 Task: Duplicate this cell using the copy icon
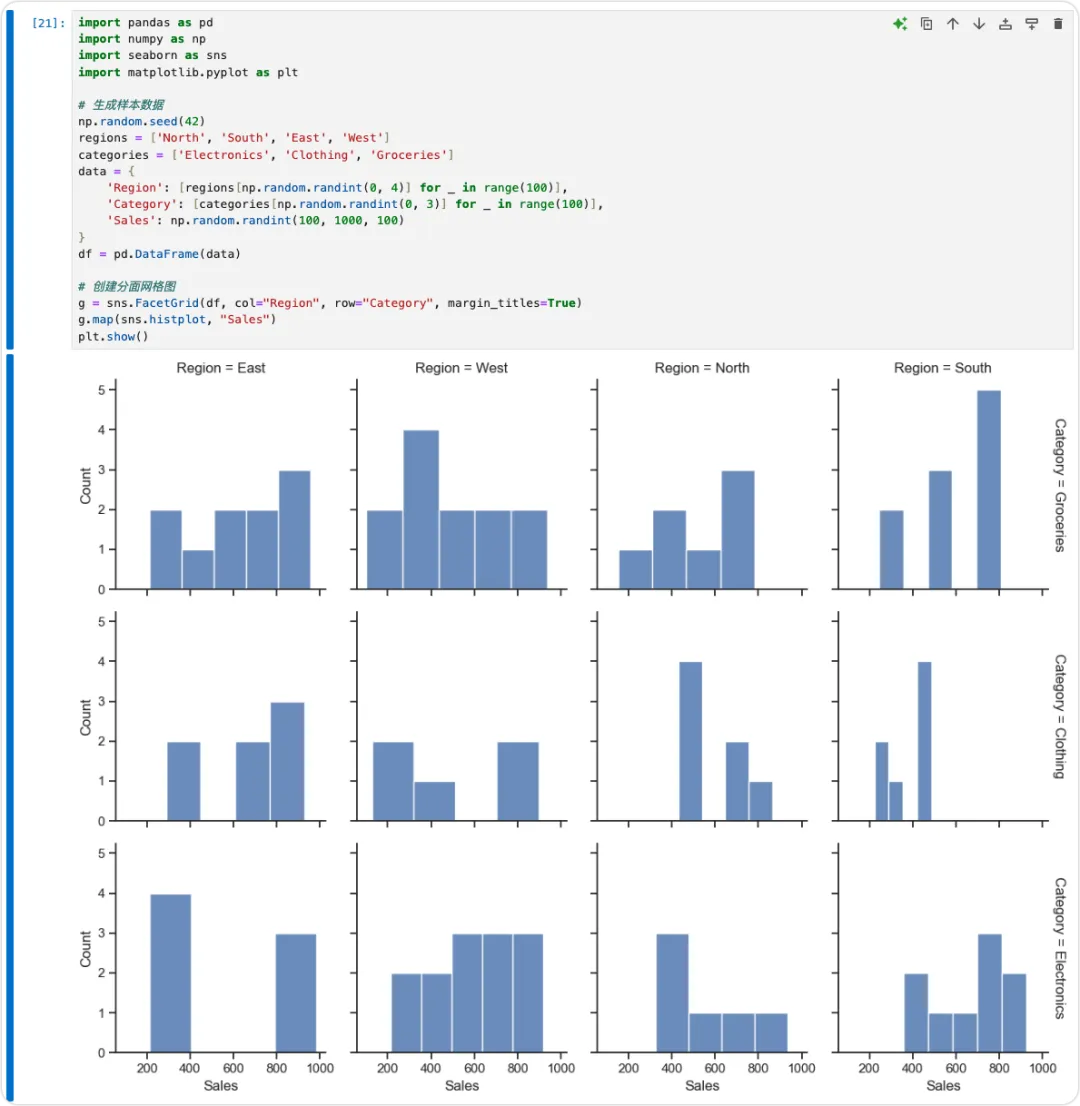point(926,24)
